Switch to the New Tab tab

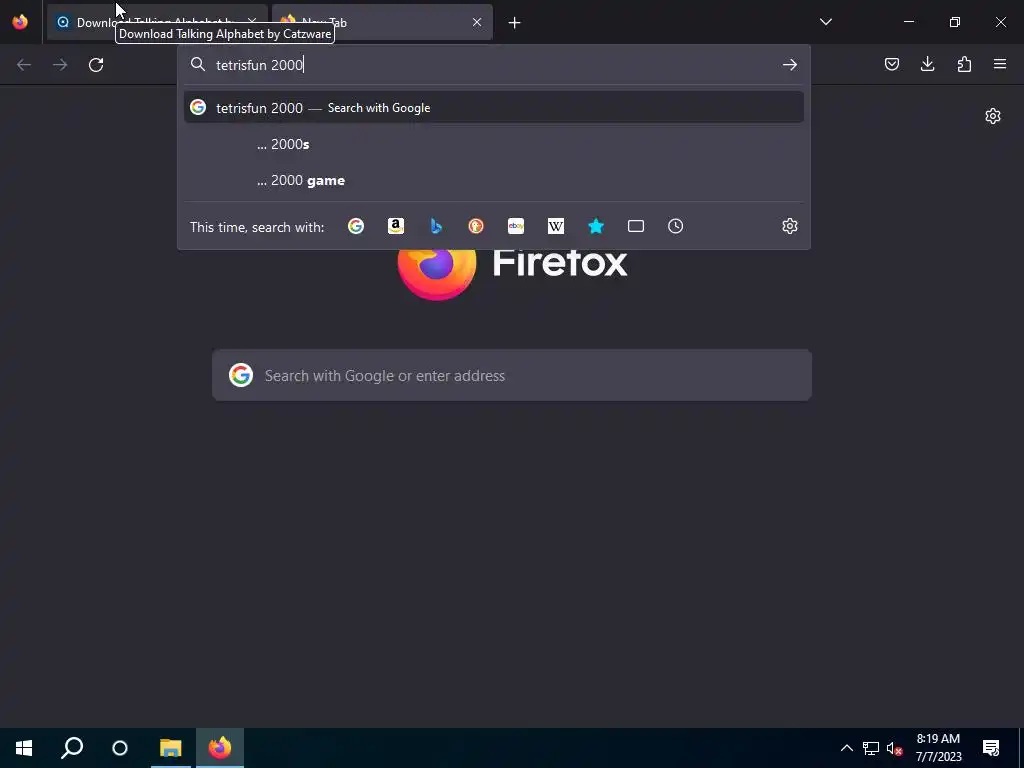382,22
